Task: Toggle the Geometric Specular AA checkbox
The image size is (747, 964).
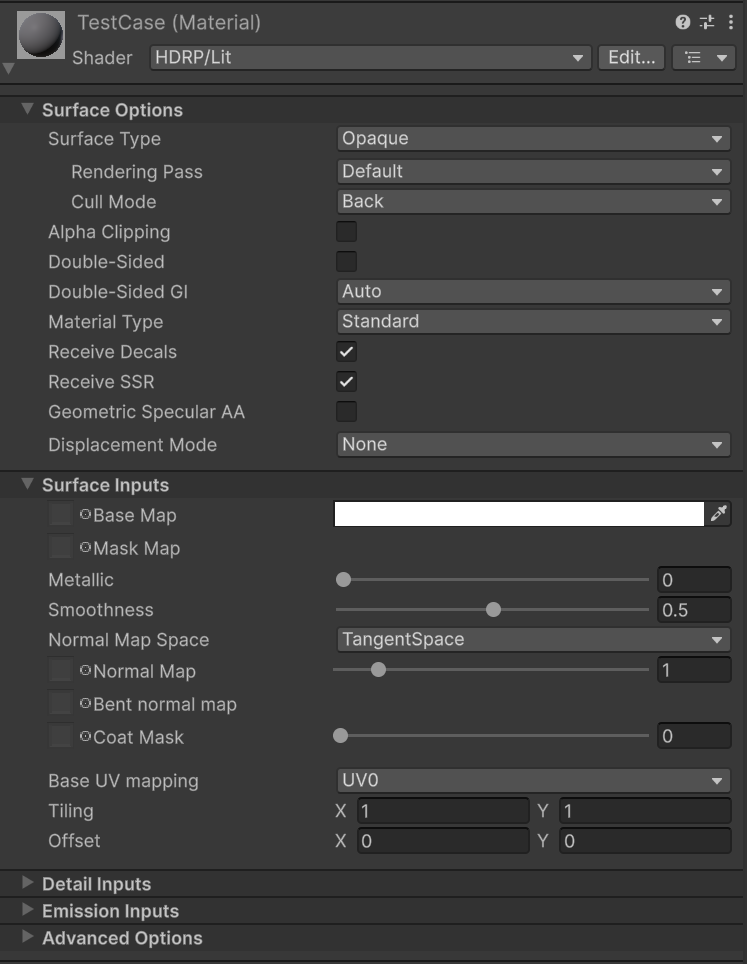Action: 346,411
